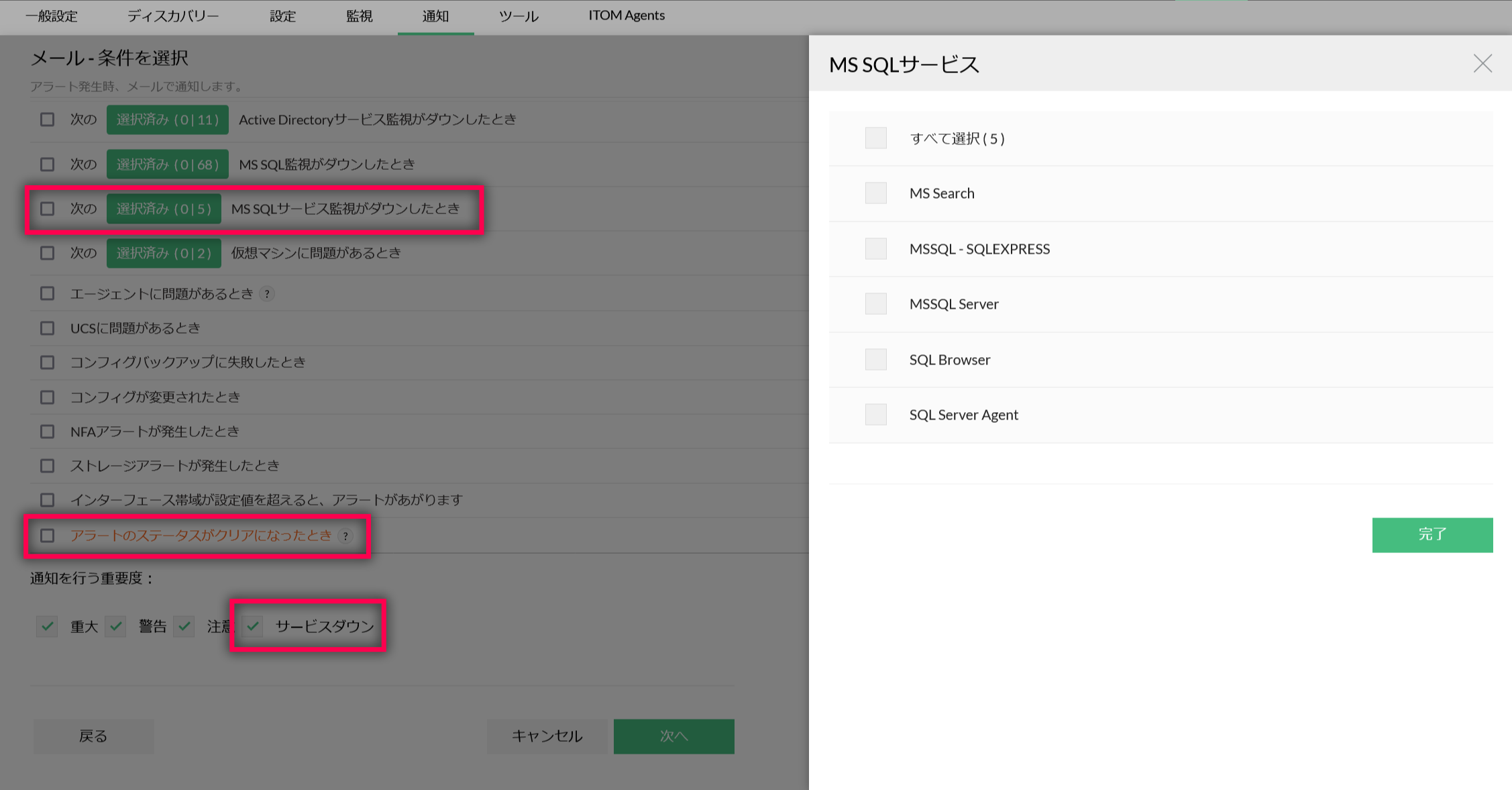1512x790 pixels.
Task: Click the 完了 button
Action: point(1432,535)
